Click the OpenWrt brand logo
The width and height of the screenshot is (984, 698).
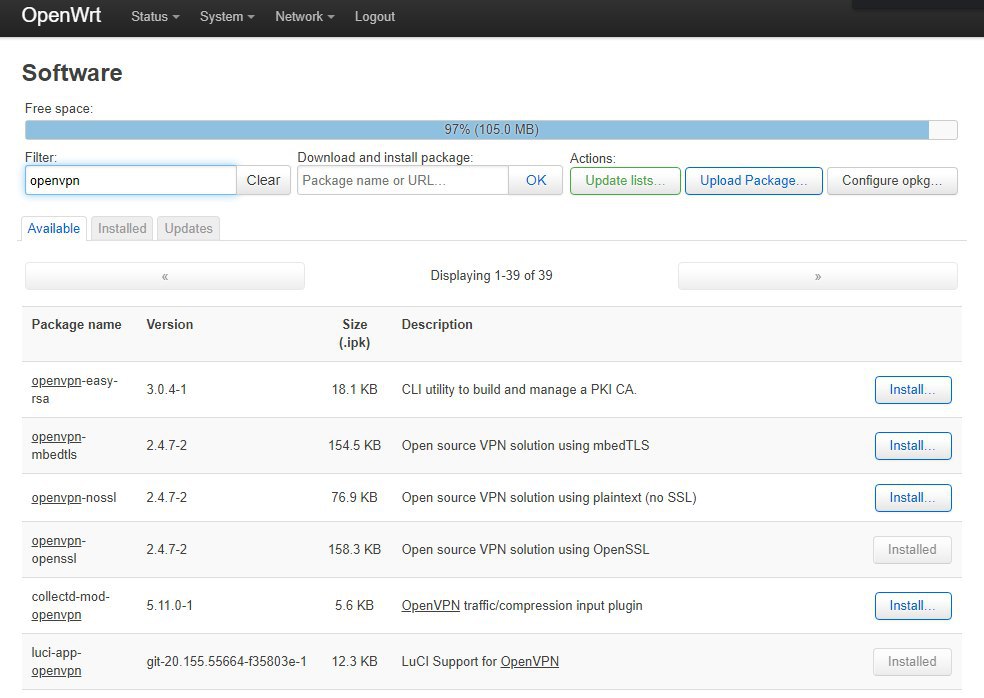61,15
